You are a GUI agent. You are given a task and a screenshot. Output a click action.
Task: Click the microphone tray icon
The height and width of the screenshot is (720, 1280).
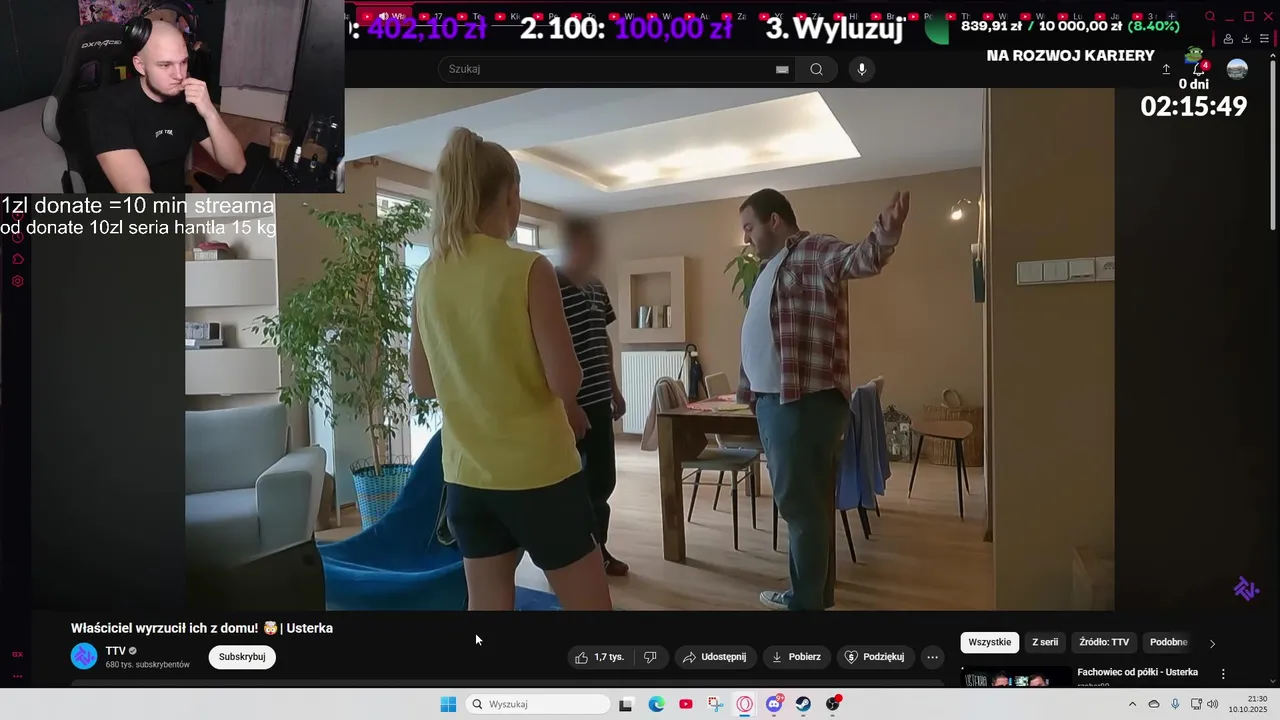1175,704
